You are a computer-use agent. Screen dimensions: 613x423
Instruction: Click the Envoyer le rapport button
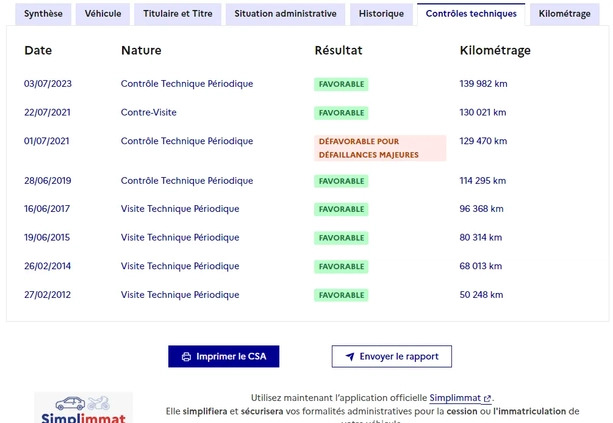(x=391, y=357)
